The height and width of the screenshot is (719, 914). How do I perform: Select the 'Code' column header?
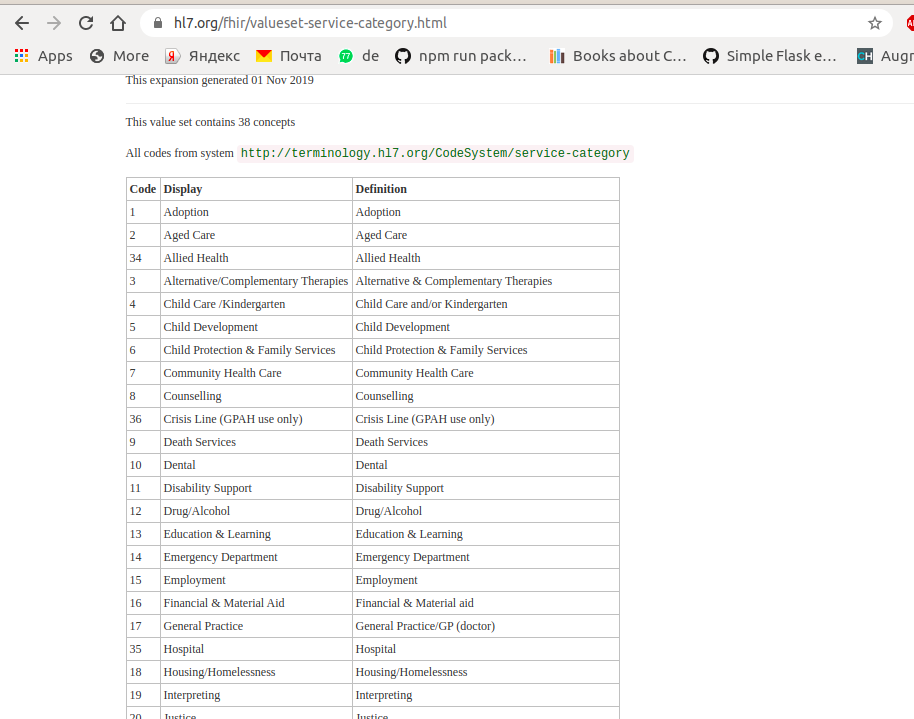(x=143, y=189)
